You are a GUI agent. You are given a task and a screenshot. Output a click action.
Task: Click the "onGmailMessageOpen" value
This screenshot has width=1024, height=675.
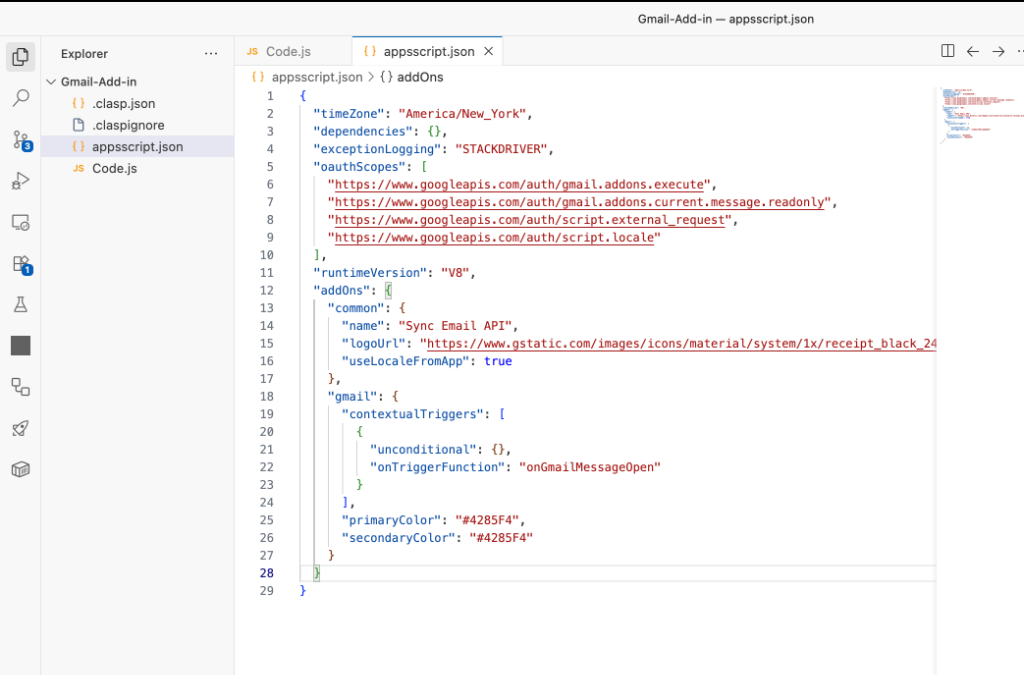(x=590, y=467)
